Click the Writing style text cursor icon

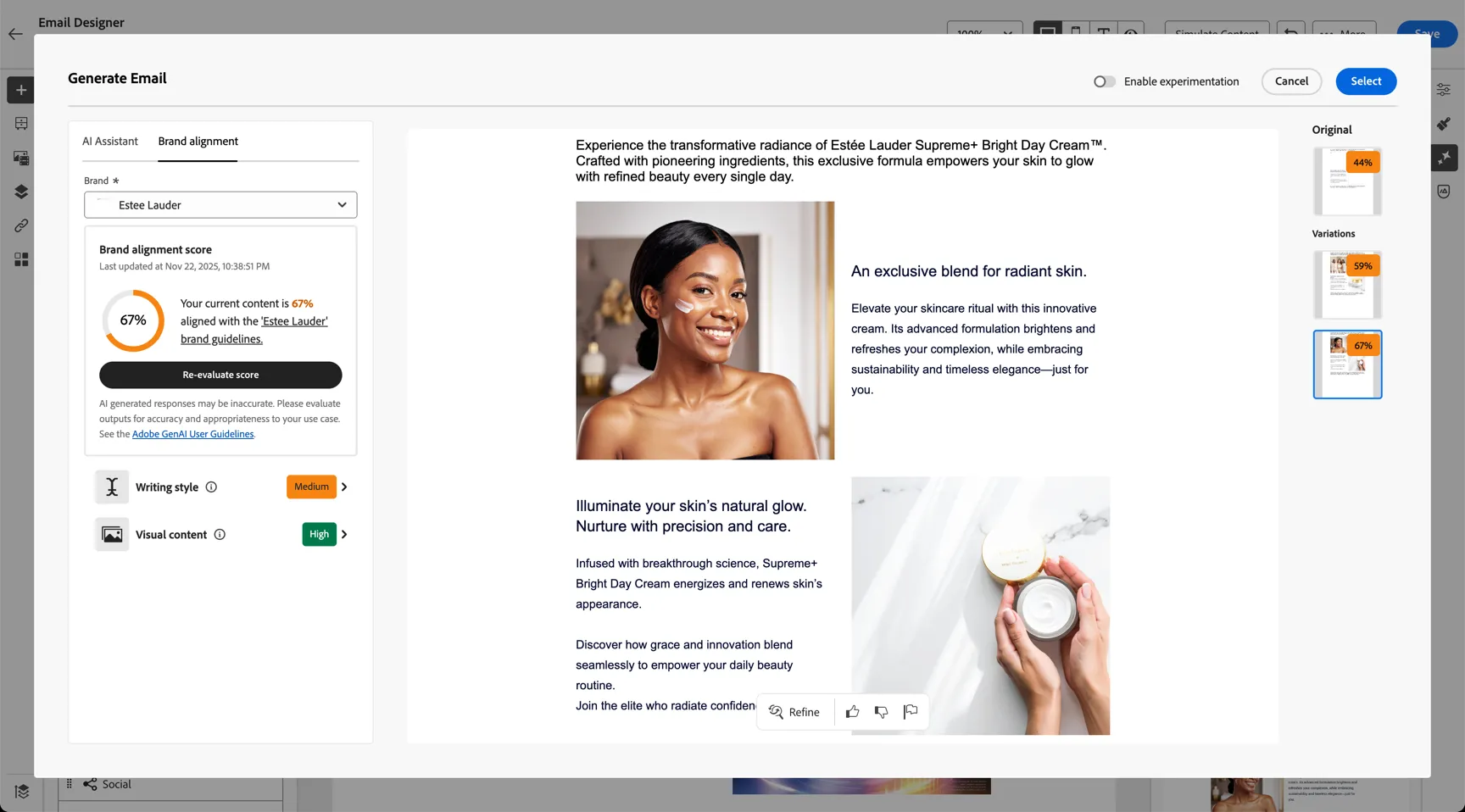pyautogui.click(x=112, y=487)
